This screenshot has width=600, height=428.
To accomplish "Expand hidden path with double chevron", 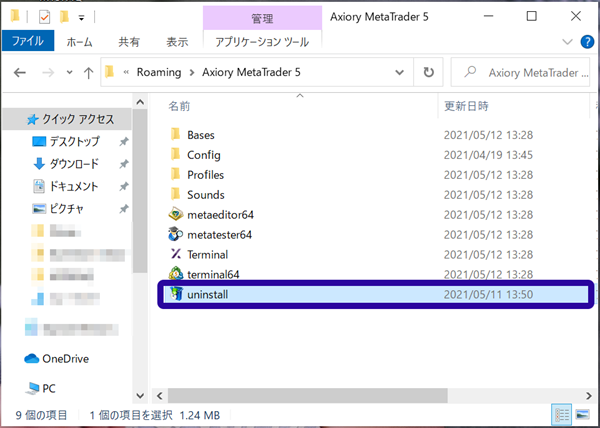I will 126,72.
